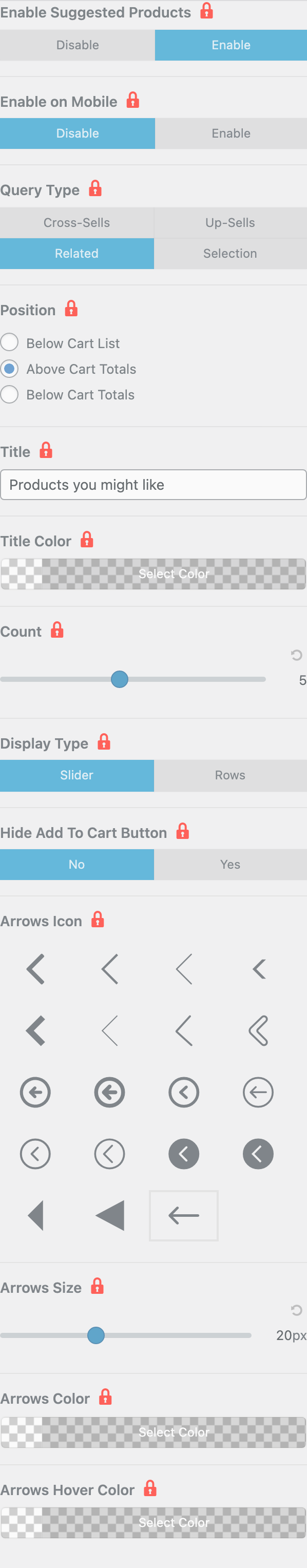Image resolution: width=307 pixels, height=1568 pixels.
Task: Select Above Cart Totals radio button
Action: click(x=10, y=368)
